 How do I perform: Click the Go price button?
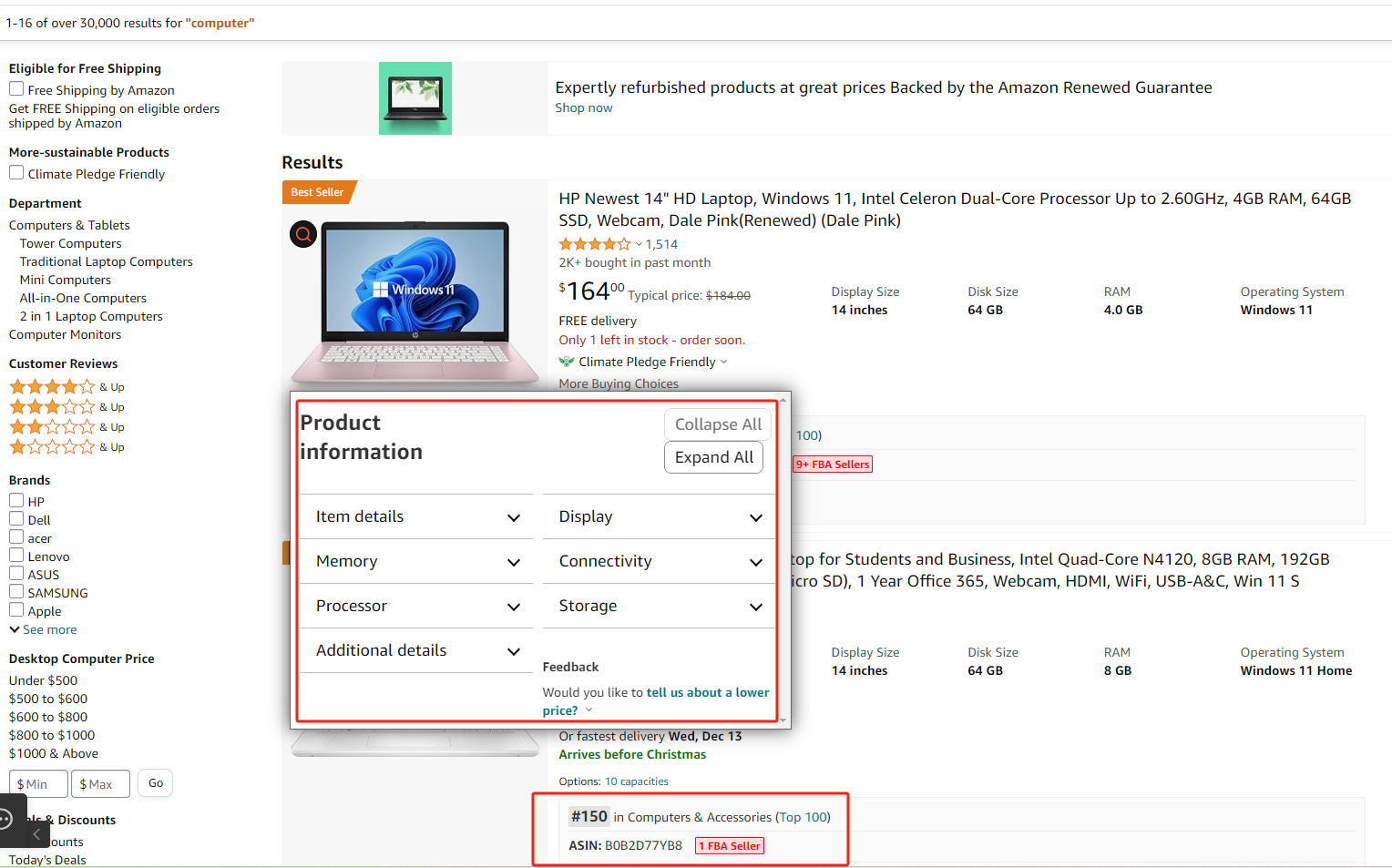click(156, 783)
